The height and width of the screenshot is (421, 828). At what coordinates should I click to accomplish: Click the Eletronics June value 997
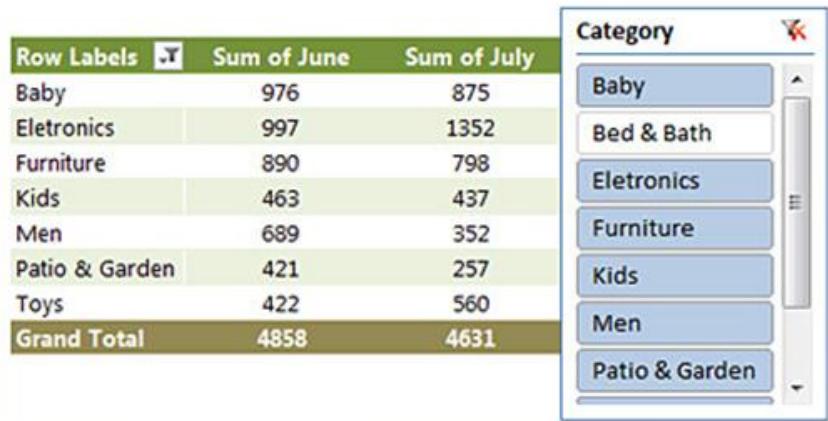pos(280,128)
